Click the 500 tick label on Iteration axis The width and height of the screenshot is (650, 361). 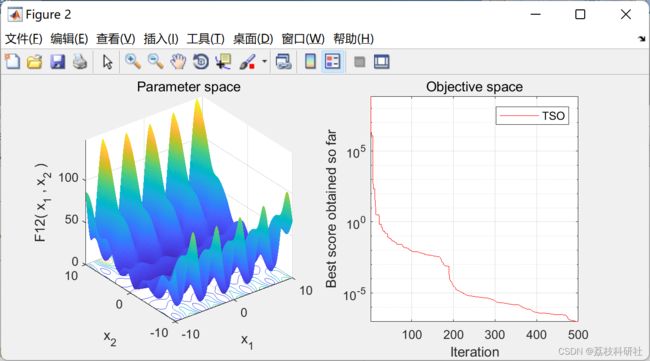click(578, 334)
